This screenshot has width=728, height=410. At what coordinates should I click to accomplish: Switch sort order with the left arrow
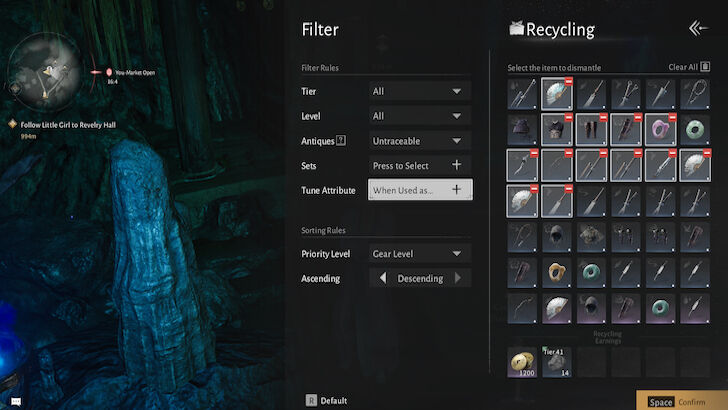[383, 278]
